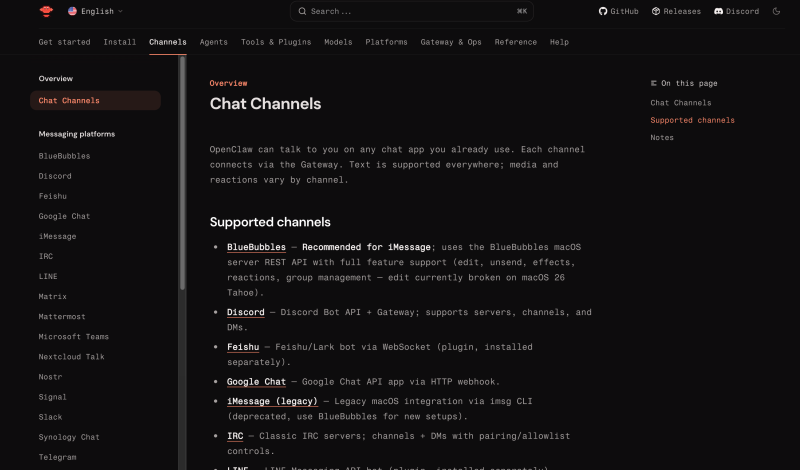Viewport: 800px width, 470px height.
Task: Open LINE in sidebar
Action: click(x=48, y=277)
